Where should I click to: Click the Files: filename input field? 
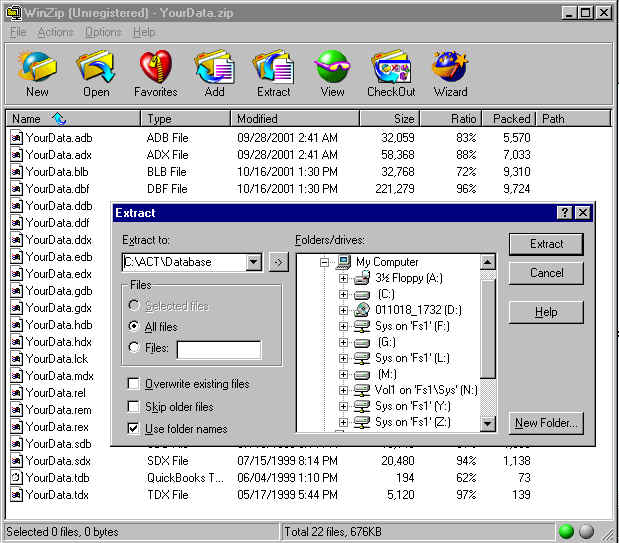click(x=219, y=349)
